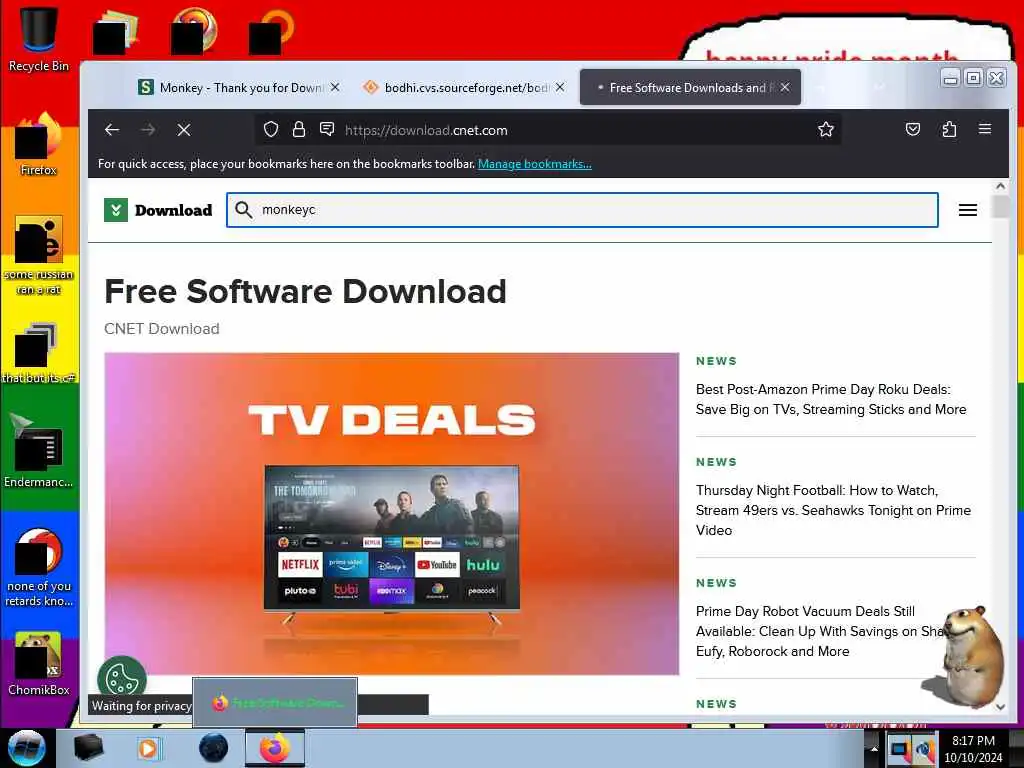Image resolution: width=1024 pixels, height=768 pixels.
Task: Click the dark box taskbar icon
Action: click(x=89, y=748)
